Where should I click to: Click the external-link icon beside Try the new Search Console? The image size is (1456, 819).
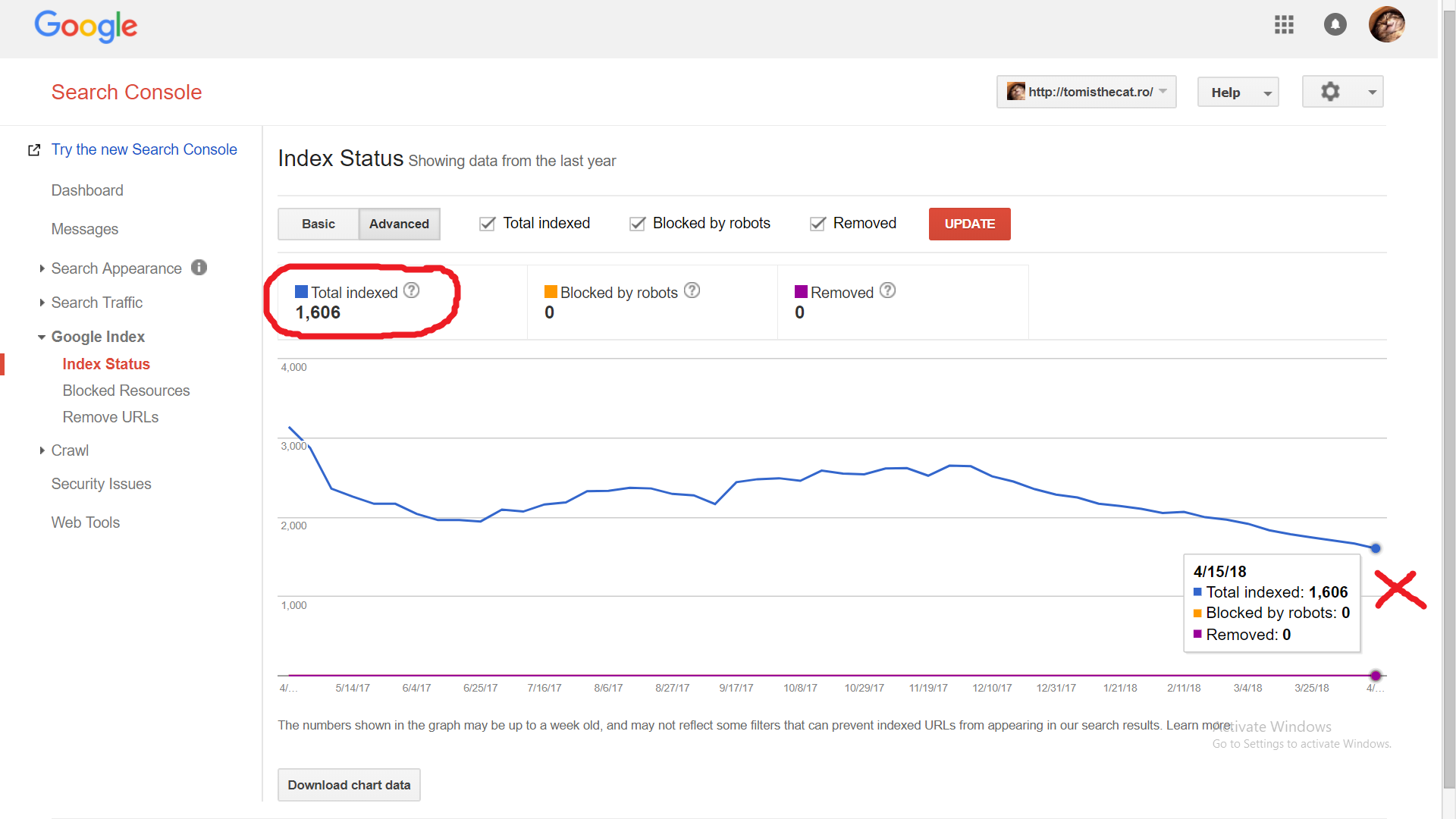tap(34, 150)
